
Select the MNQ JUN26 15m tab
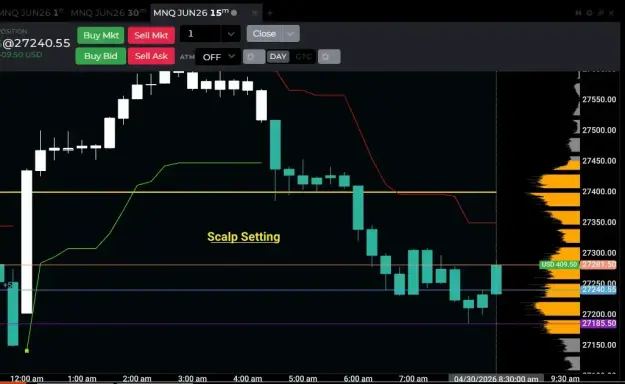[x=195, y=13]
